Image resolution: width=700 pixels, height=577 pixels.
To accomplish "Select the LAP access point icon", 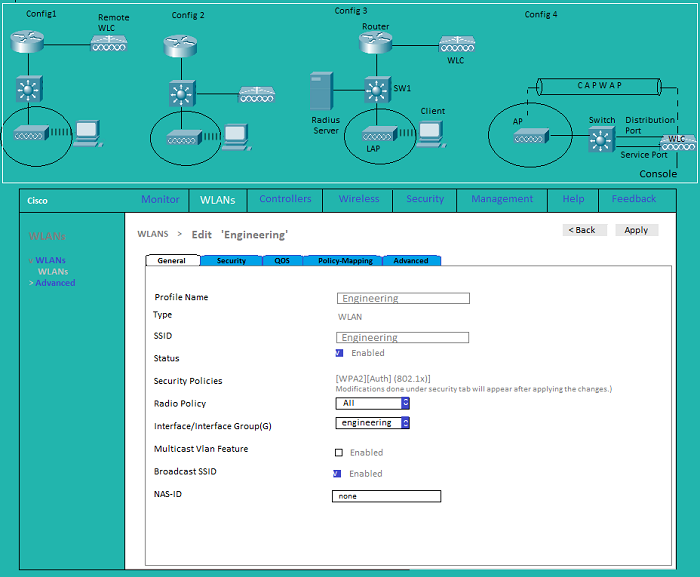I will [375, 134].
